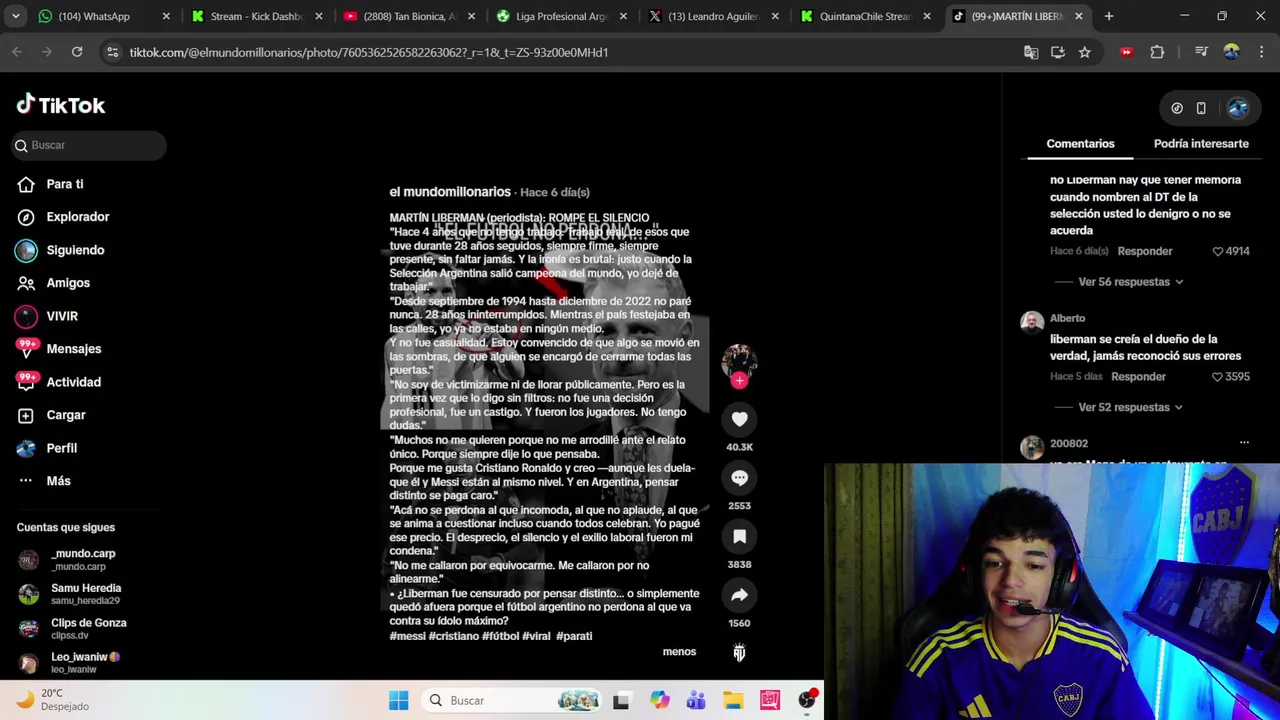
Task: Open TikTok profile avatar in top bar
Action: coord(1238,108)
